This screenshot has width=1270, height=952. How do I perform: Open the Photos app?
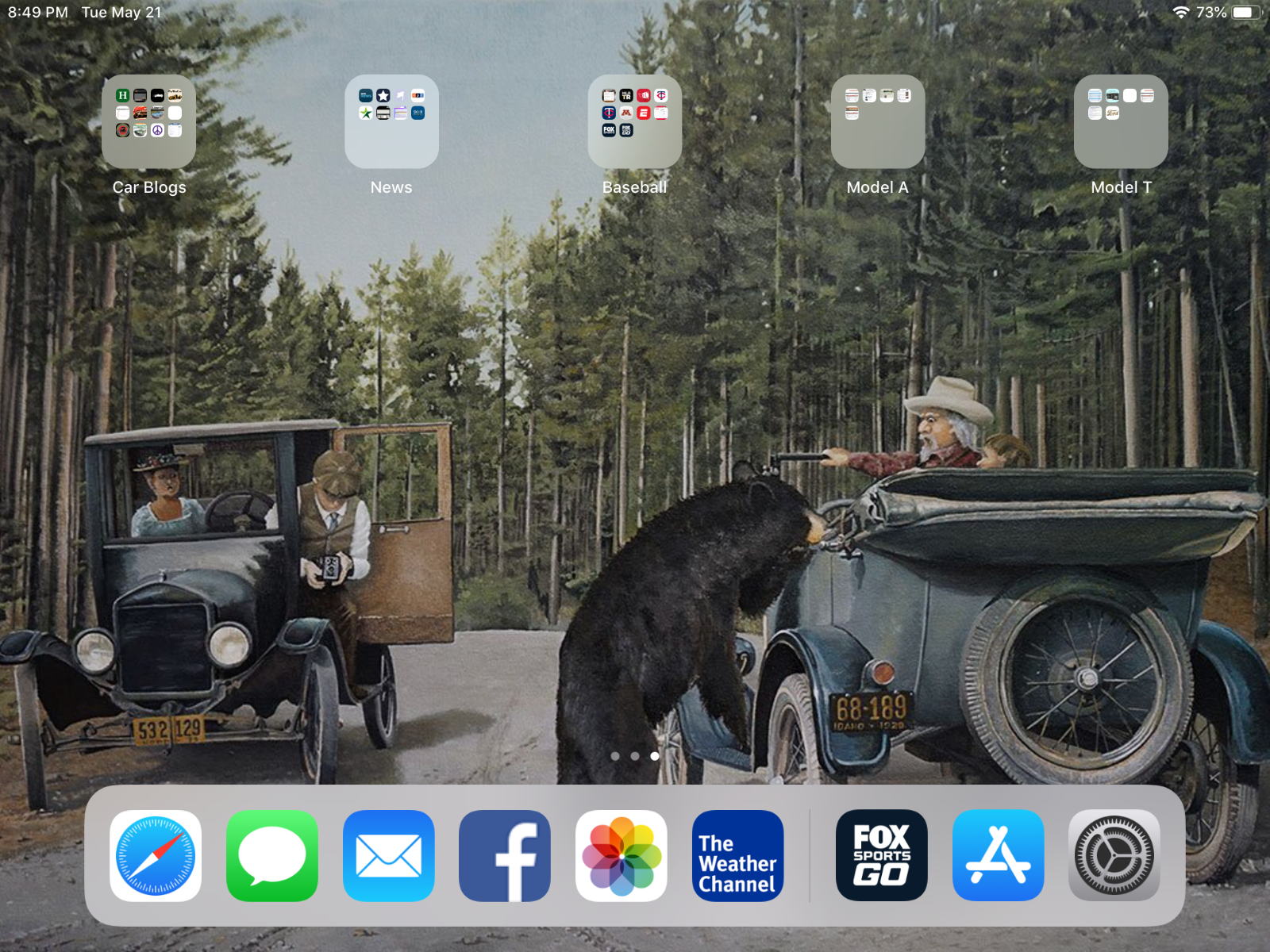(622, 856)
